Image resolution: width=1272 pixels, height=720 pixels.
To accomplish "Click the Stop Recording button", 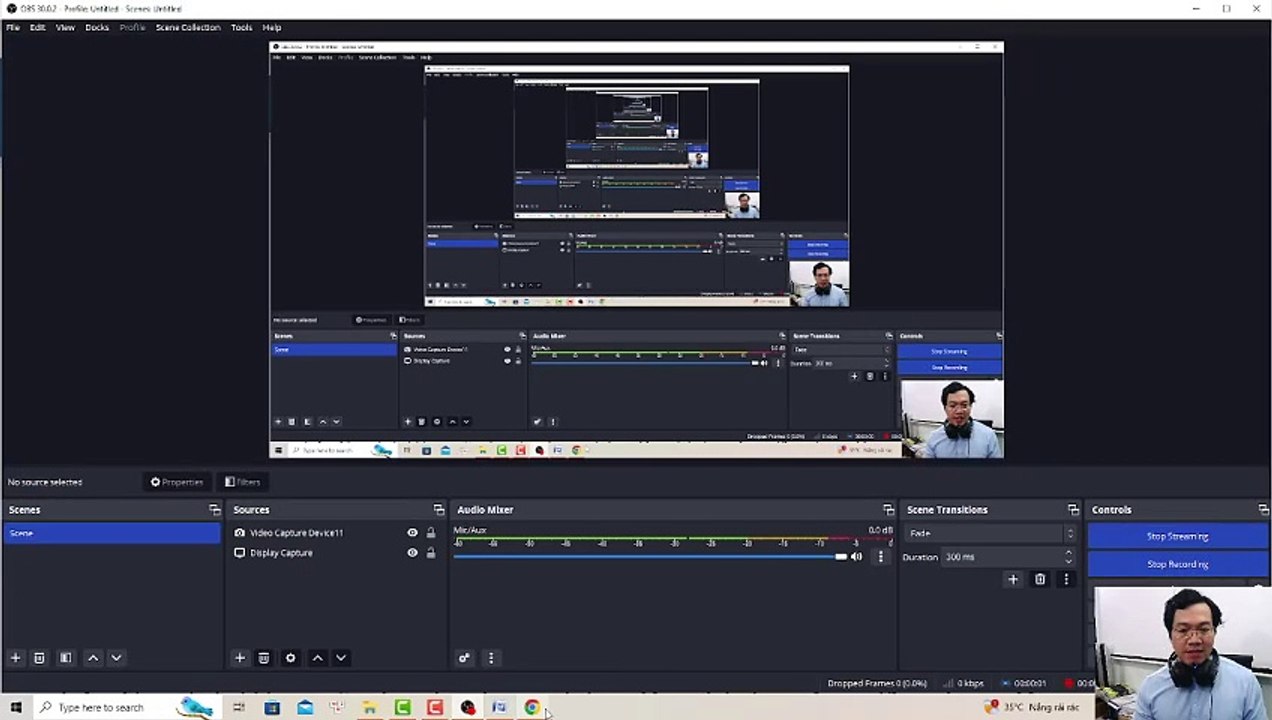I will click(1177, 564).
